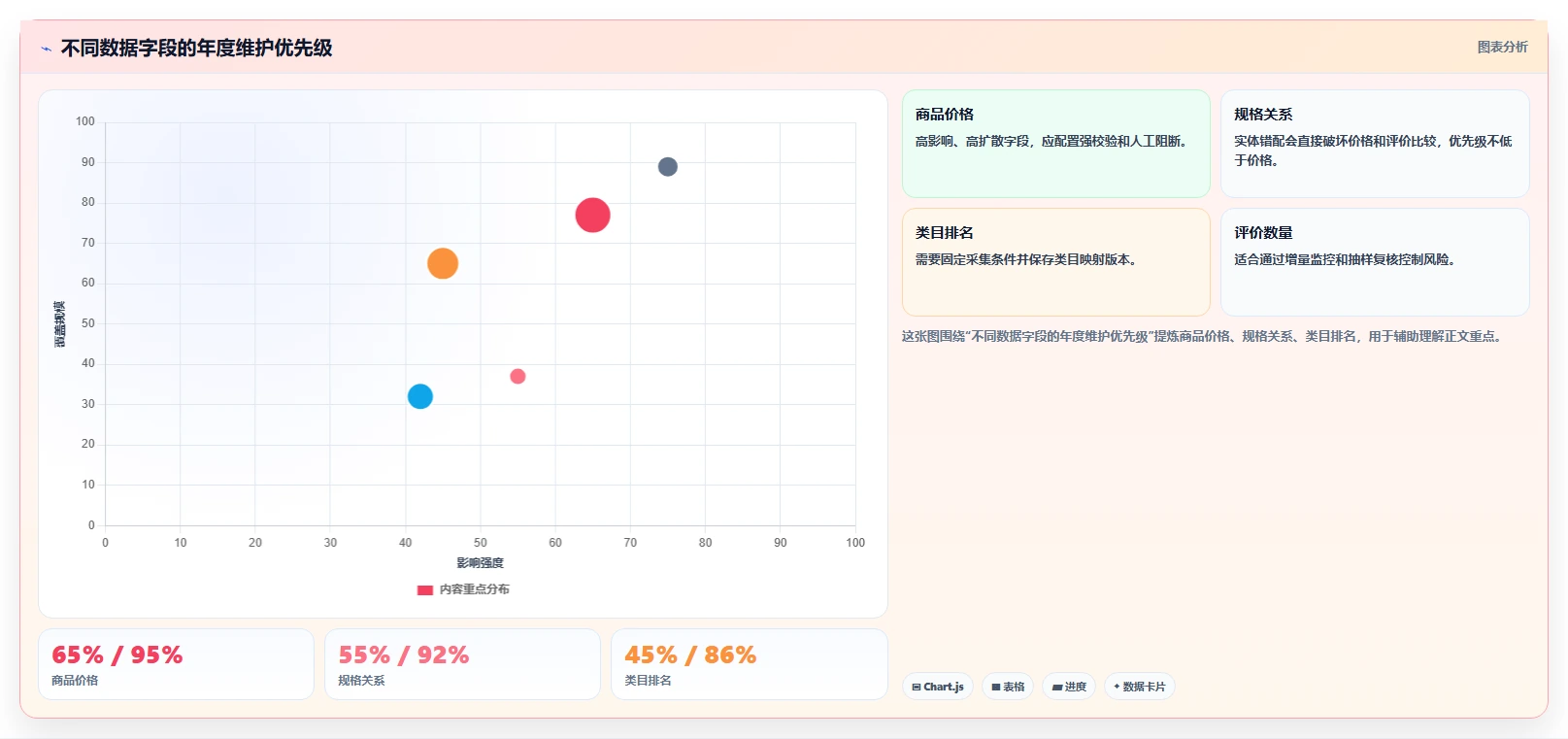Click the 需要固定采集条件 description text
The image size is (1568, 739).
(1026, 259)
